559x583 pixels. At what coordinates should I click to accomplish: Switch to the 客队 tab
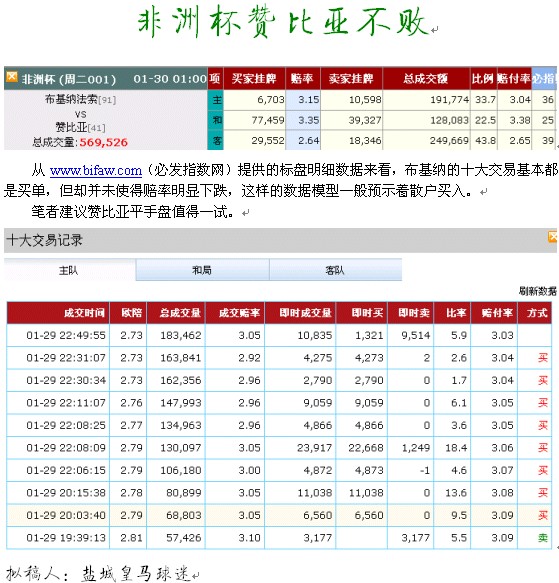click(x=335, y=270)
